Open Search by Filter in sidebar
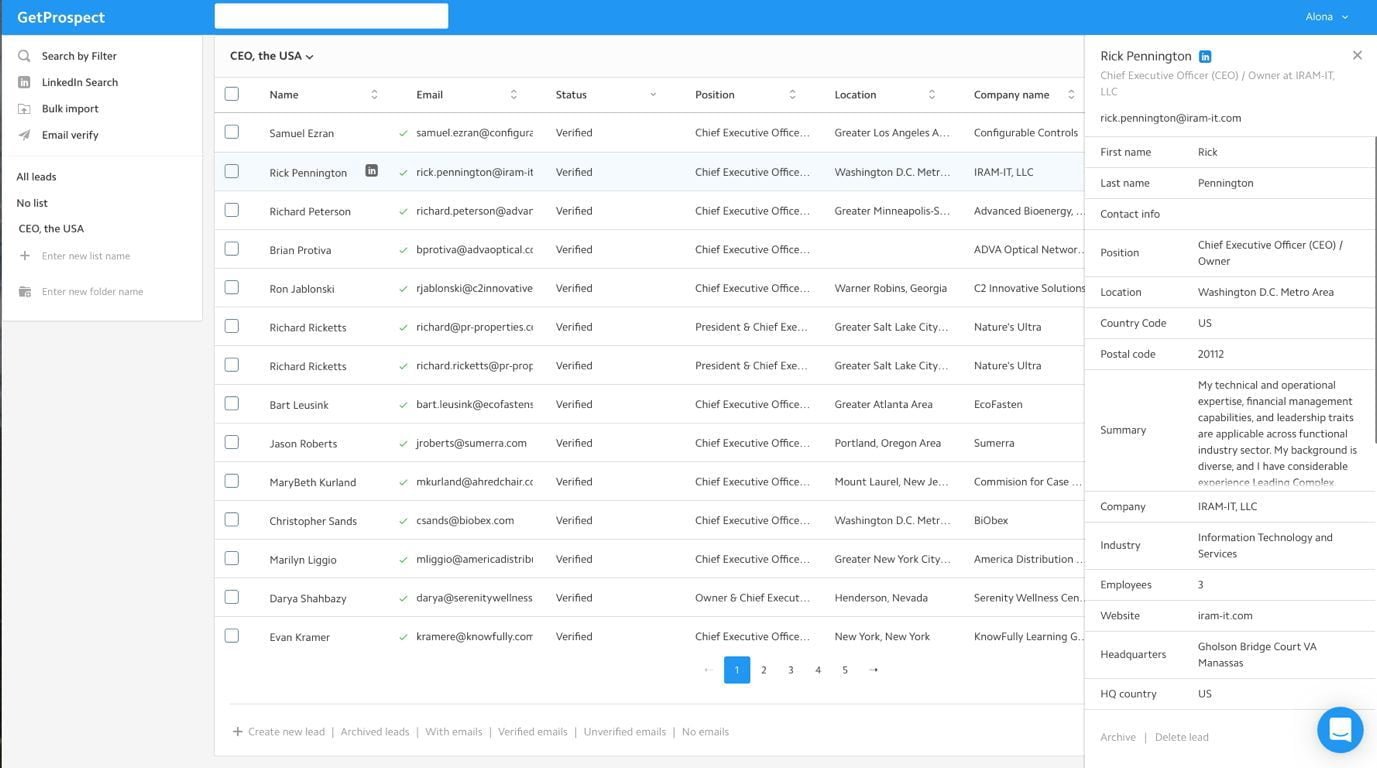This screenshot has width=1377, height=768. tap(79, 56)
